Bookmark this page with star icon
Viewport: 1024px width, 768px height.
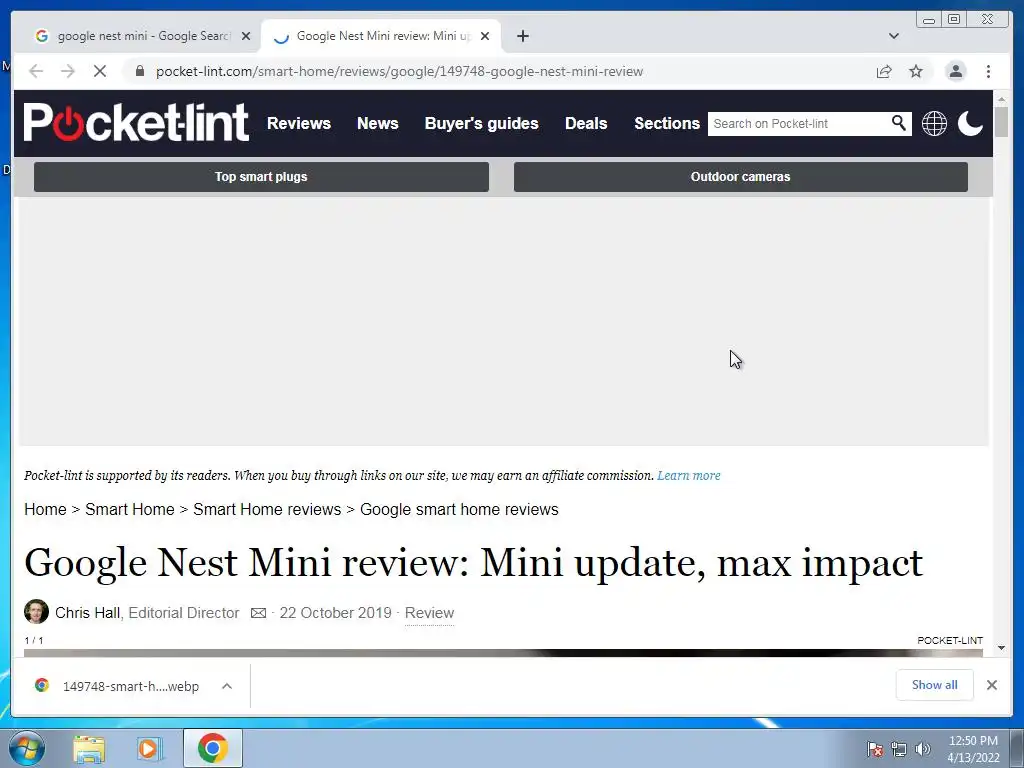[916, 71]
